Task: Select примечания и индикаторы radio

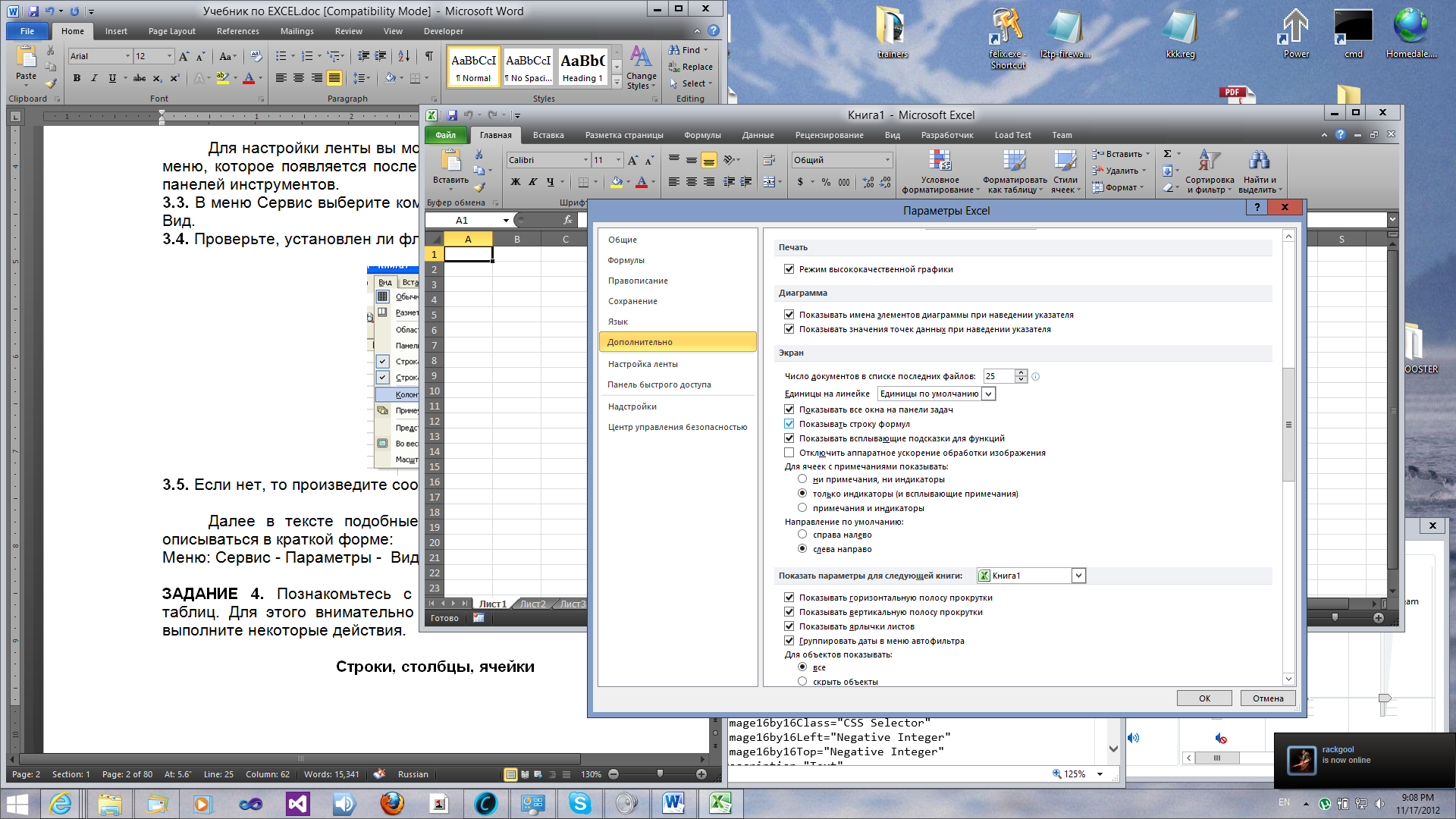Action: (802, 508)
